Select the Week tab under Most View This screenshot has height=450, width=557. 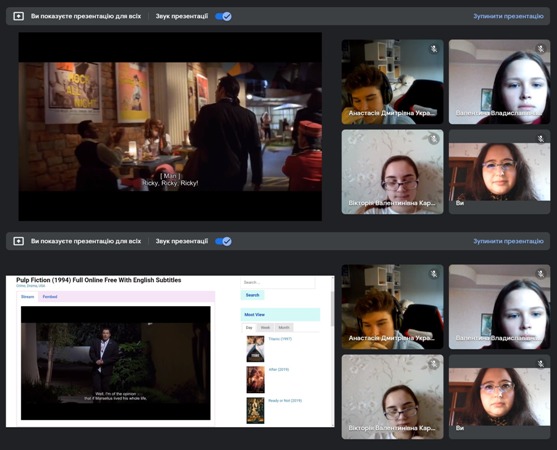pos(265,327)
